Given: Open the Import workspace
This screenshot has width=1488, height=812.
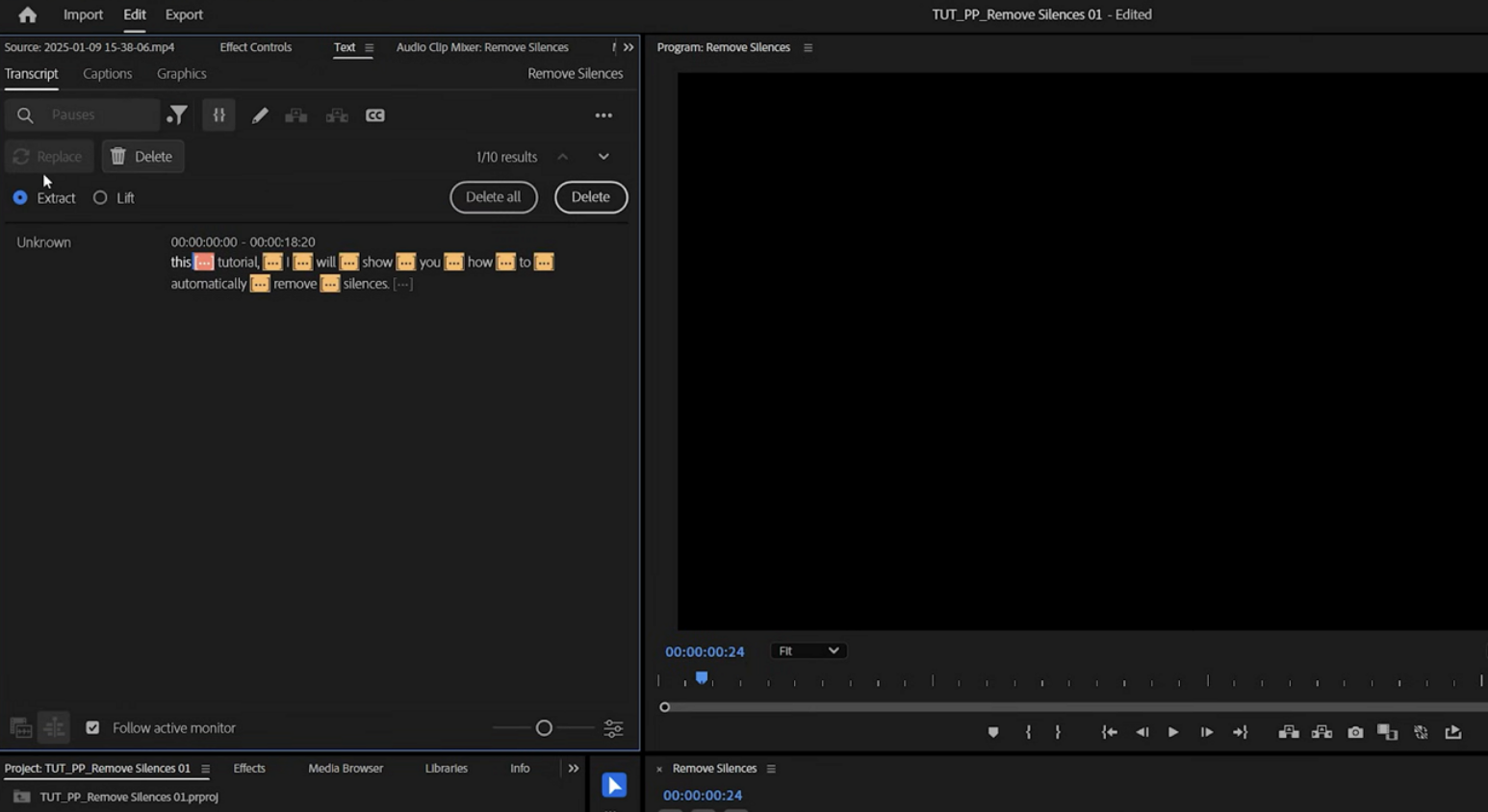Looking at the screenshot, I should tap(83, 14).
